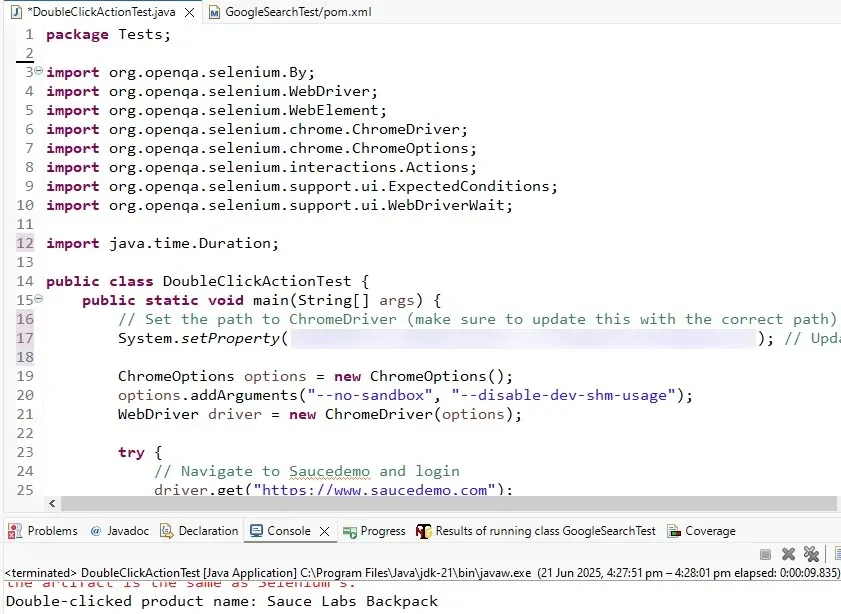
Task: Click the "--disable-dev-shm-usage" string argument
Action: point(563,395)
